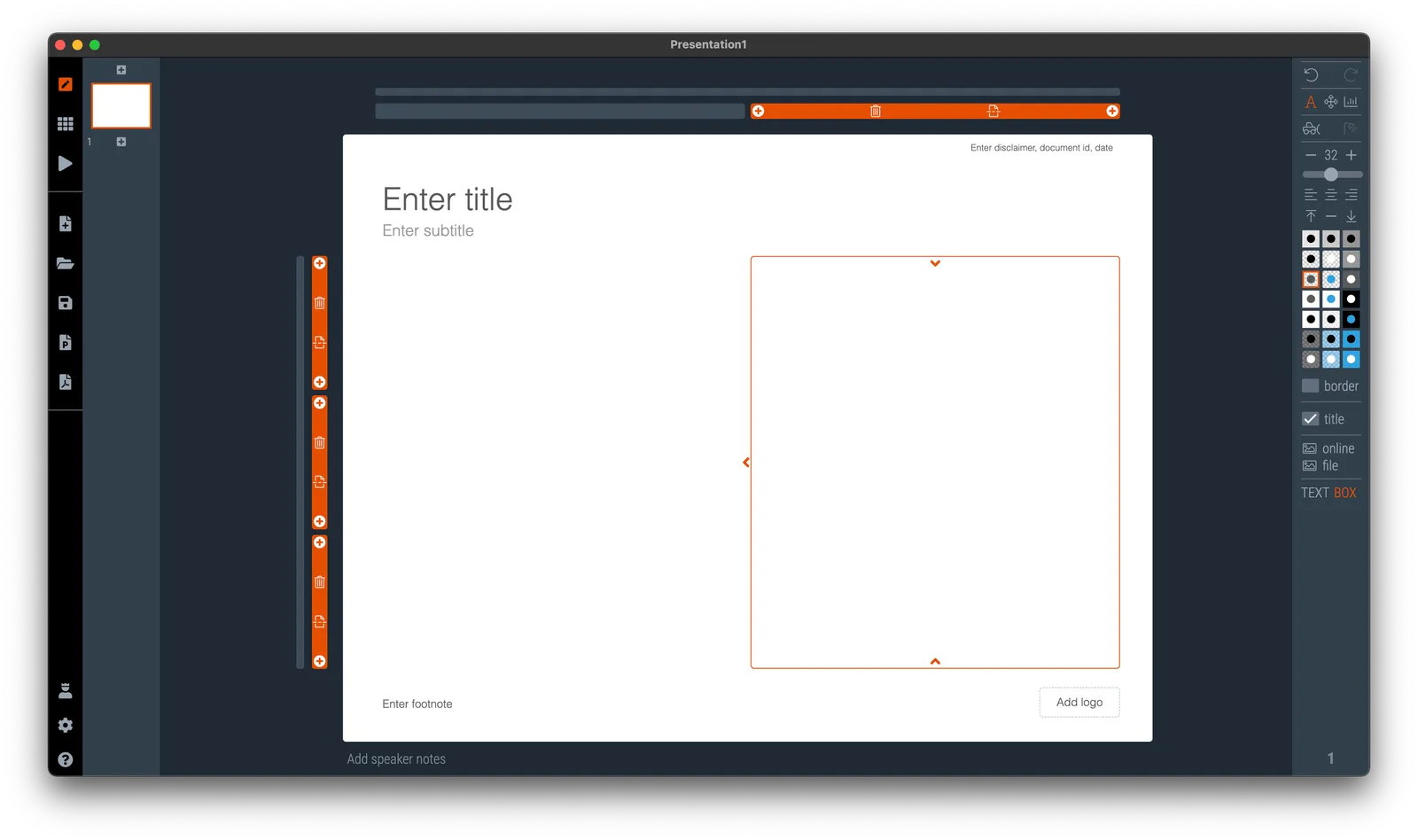This screenshot has width=1418, height=840.
Task: Click Add speaker notes area
Action: 396,759
